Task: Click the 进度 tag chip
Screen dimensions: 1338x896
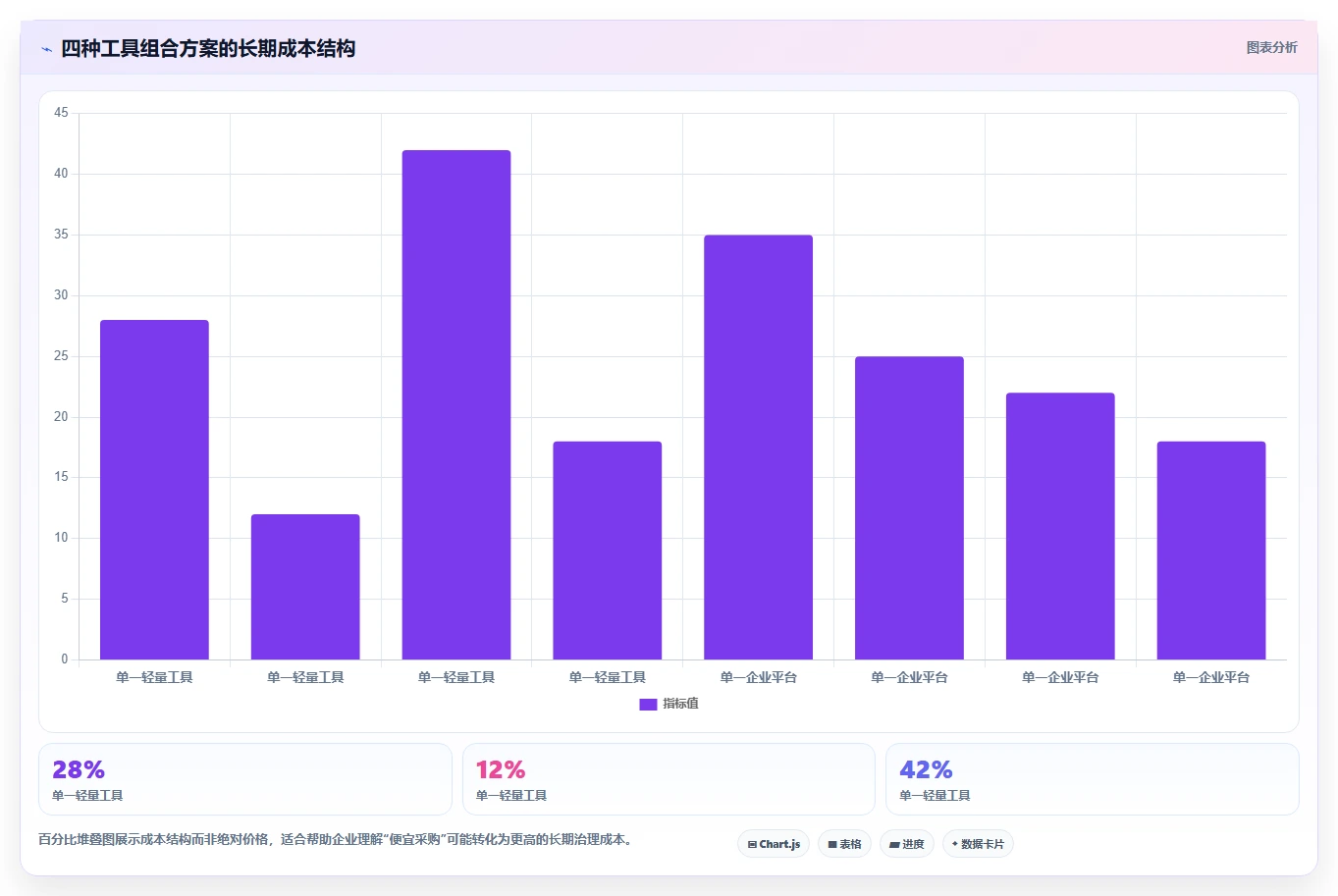Action: 906,844
